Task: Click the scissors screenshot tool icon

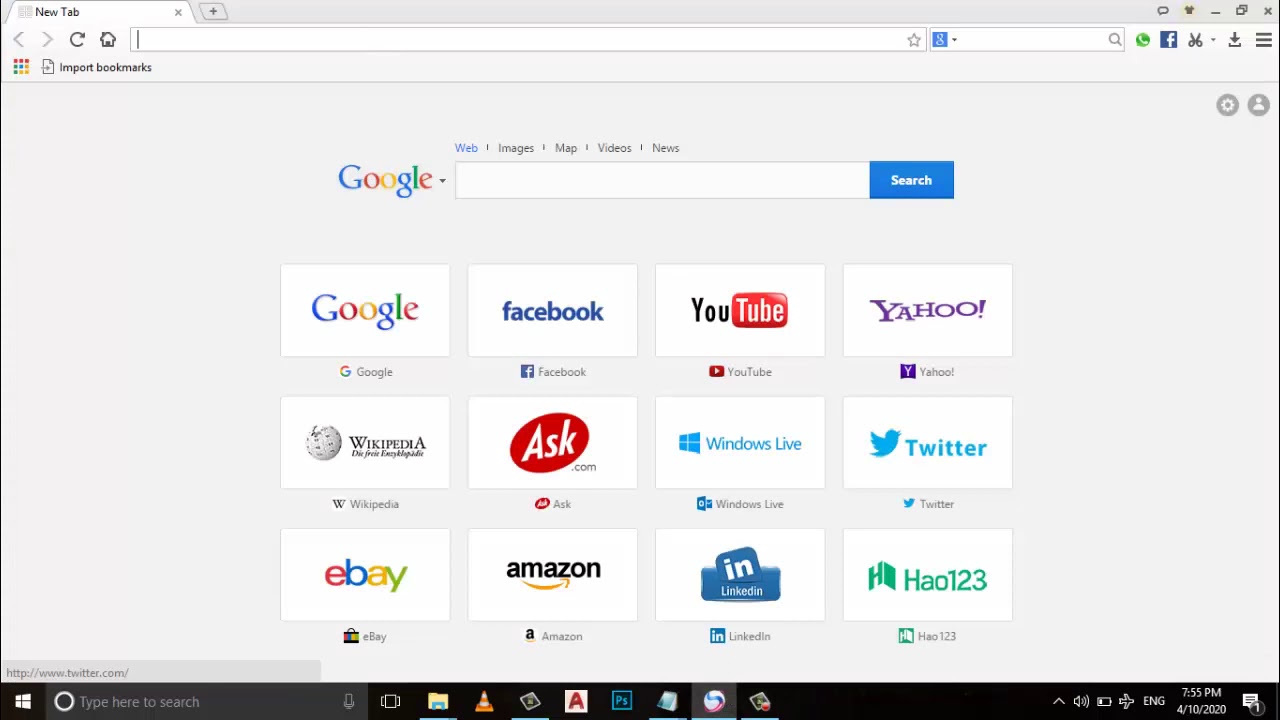Action: (1195, 40)
